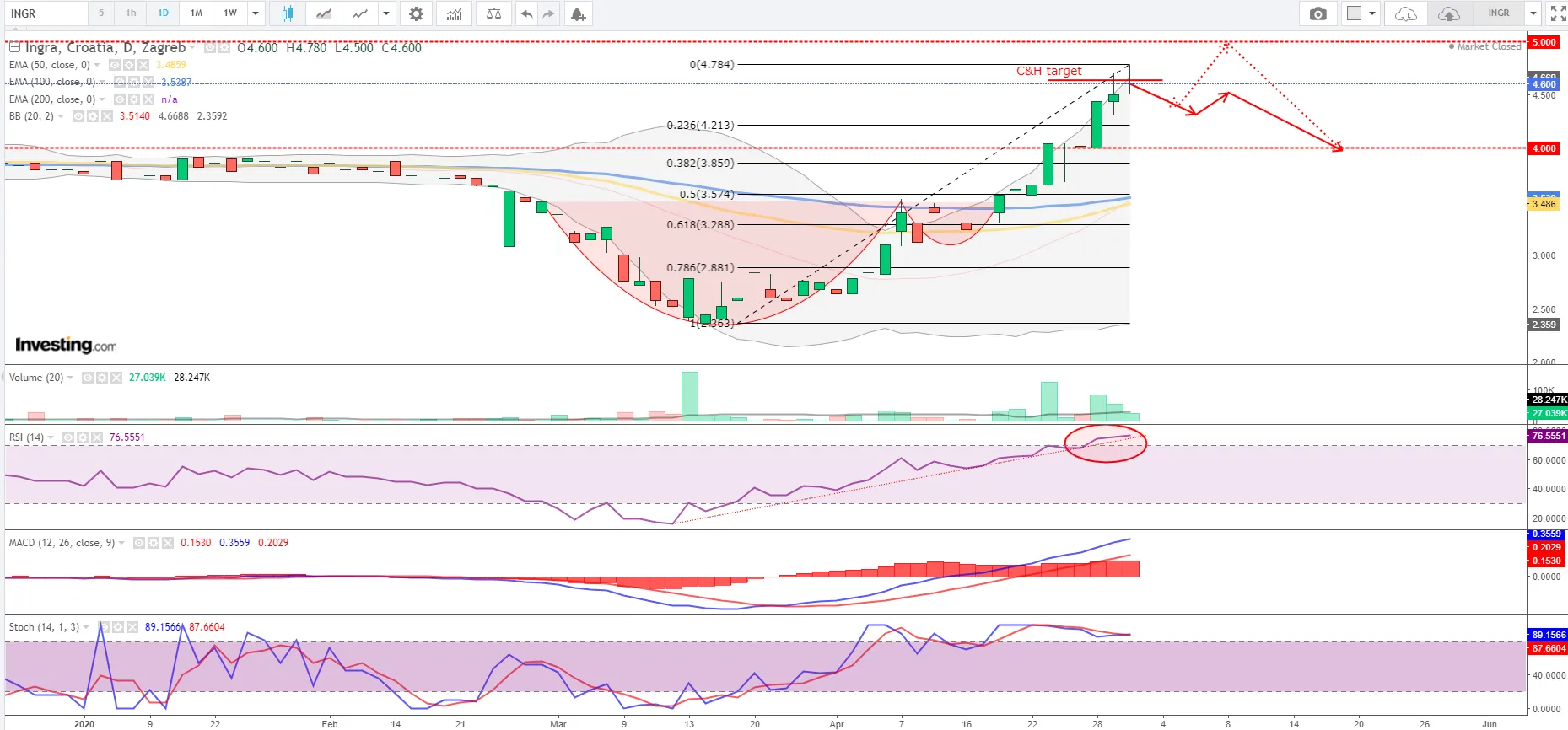Take a chart snapshot with the camera icon
This screenshot has height=730, width=1568.
1317,13
